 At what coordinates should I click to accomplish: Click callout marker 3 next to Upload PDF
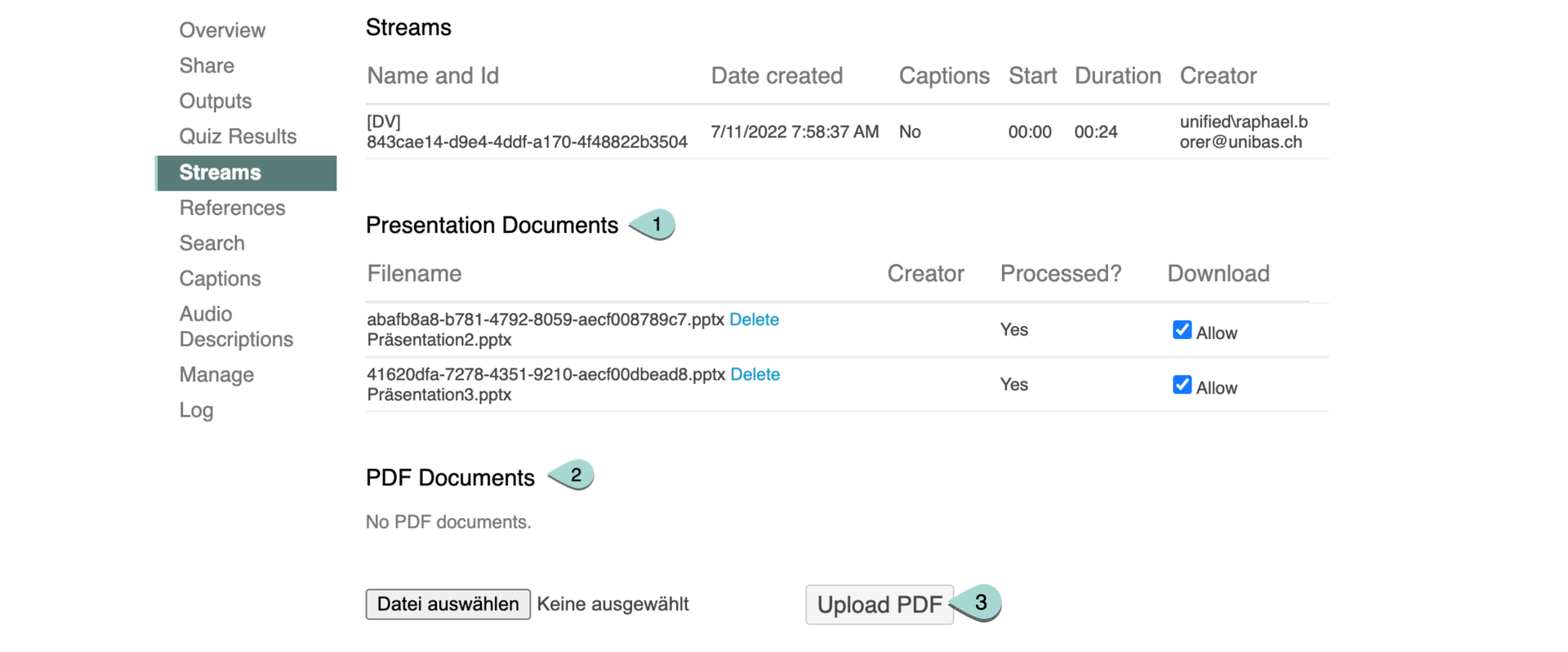point(979,603)
